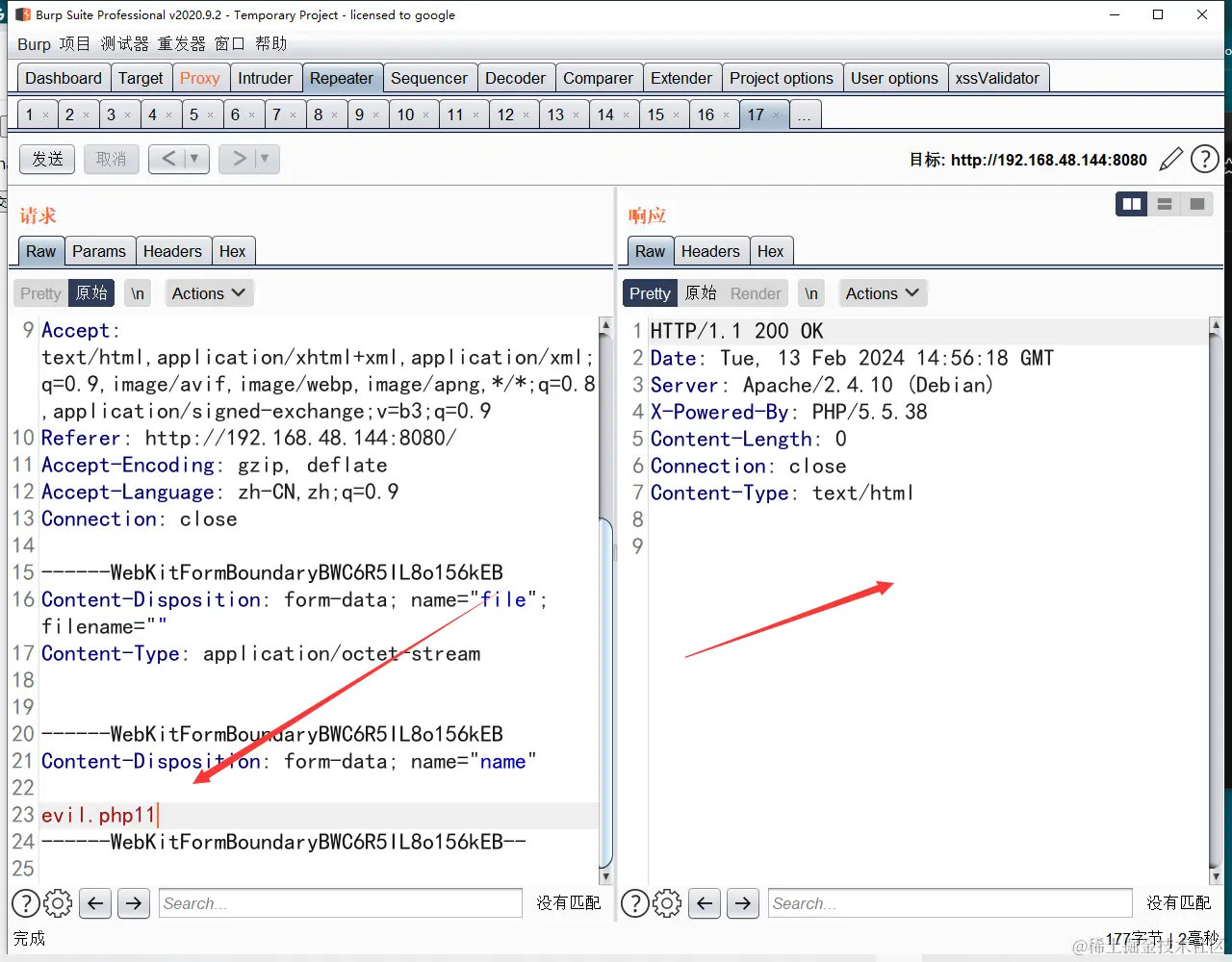Switch response view to 原始 (raw)
1232x962 pixels.
(x=701, y=293)
